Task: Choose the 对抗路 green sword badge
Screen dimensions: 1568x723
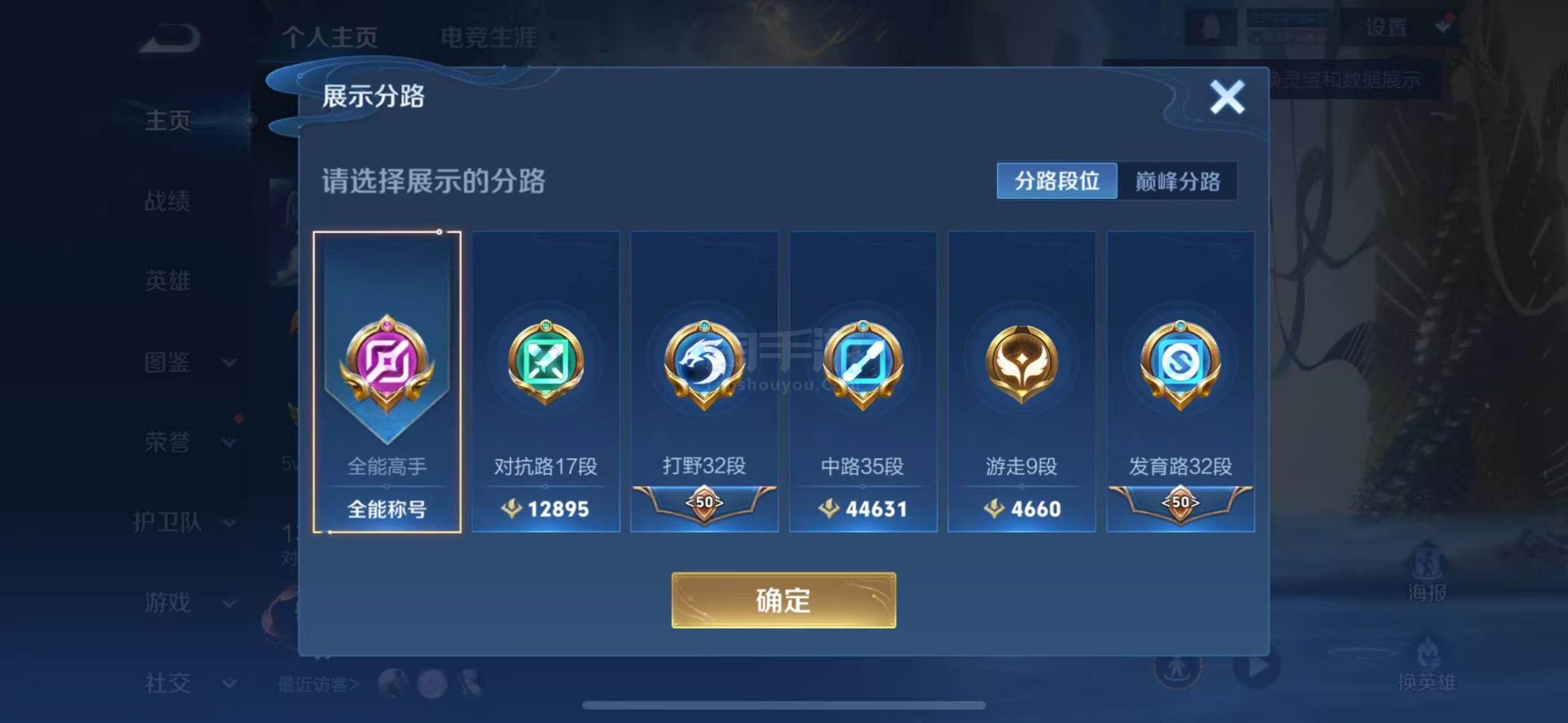Action: tap(546, 361)
